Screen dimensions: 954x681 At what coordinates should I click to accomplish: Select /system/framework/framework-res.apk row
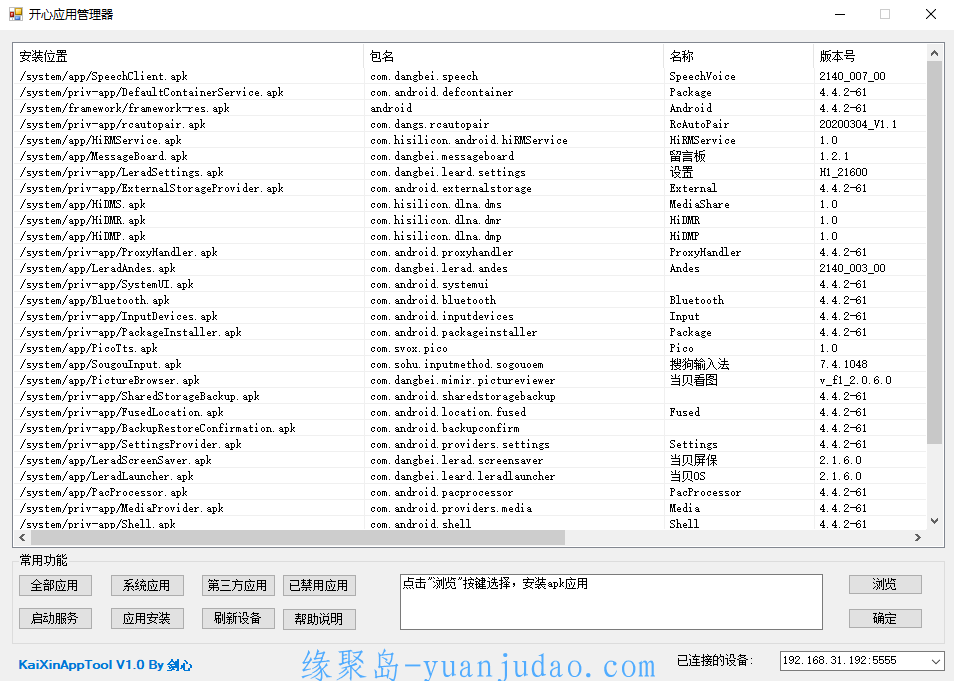click(x=470, y=108)
